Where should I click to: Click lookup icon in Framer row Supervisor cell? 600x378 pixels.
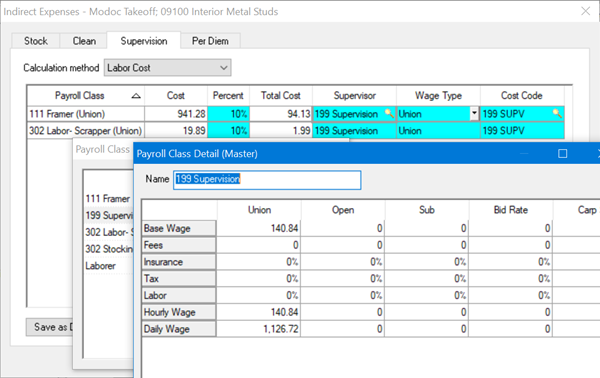click(389, 114)
